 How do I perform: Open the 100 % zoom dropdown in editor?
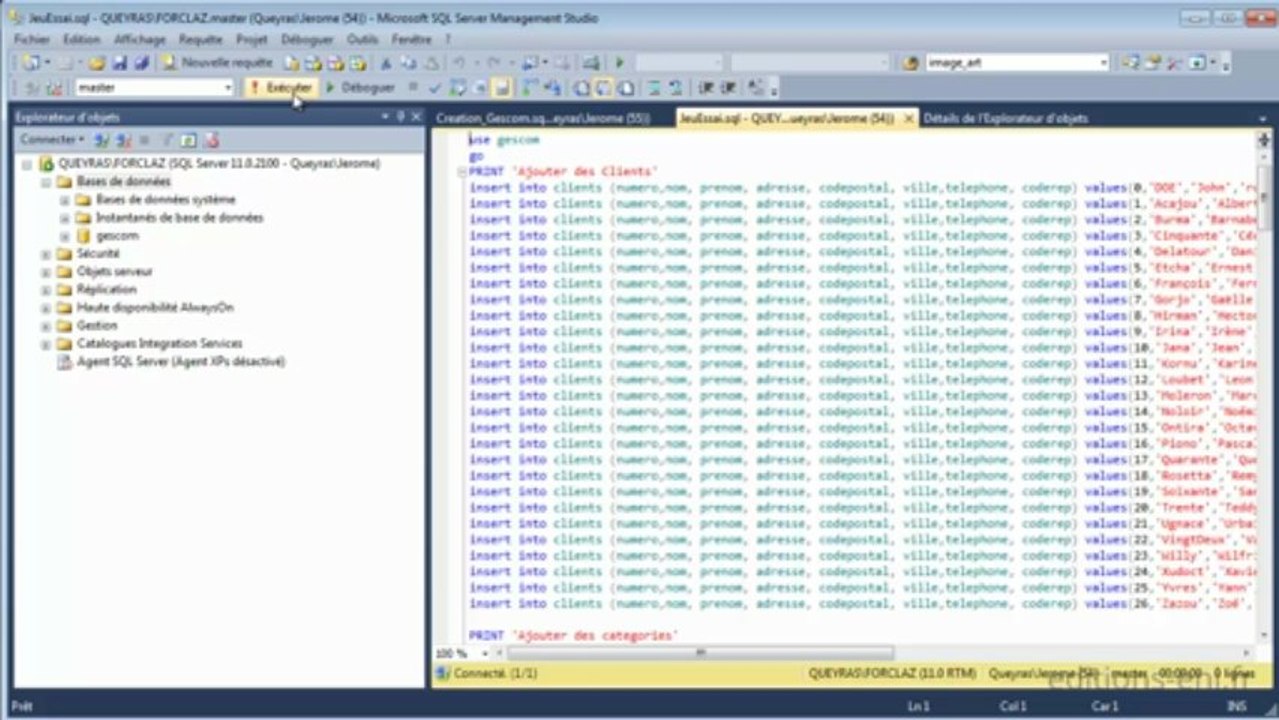(486, 652)
